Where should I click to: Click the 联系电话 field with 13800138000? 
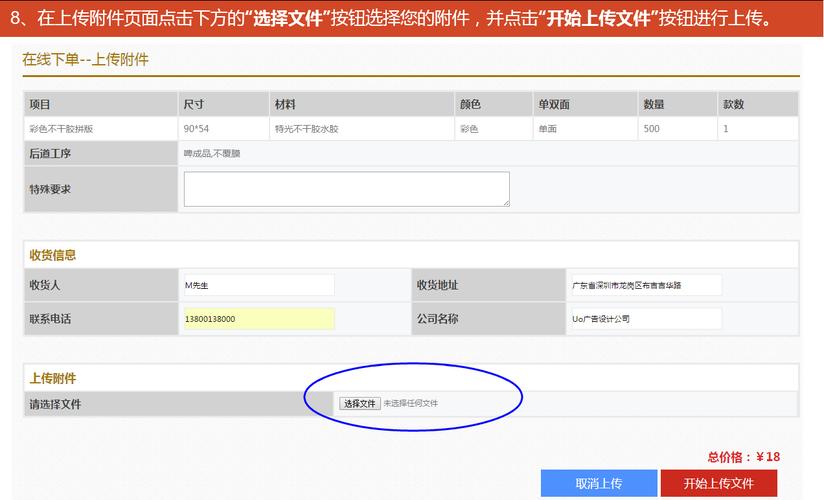coord(259,319)
